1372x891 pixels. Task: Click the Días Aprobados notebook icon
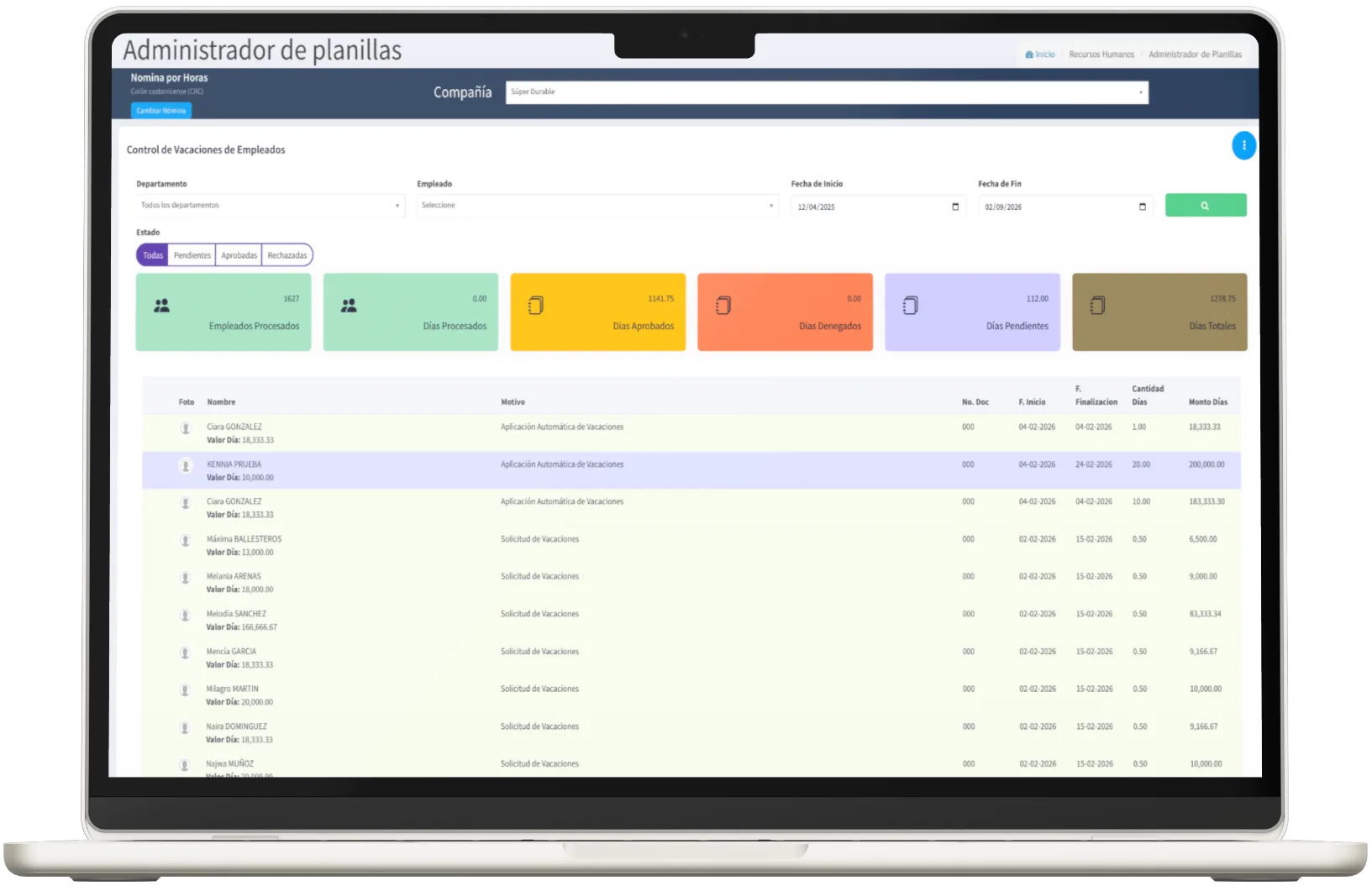point(536,307)
